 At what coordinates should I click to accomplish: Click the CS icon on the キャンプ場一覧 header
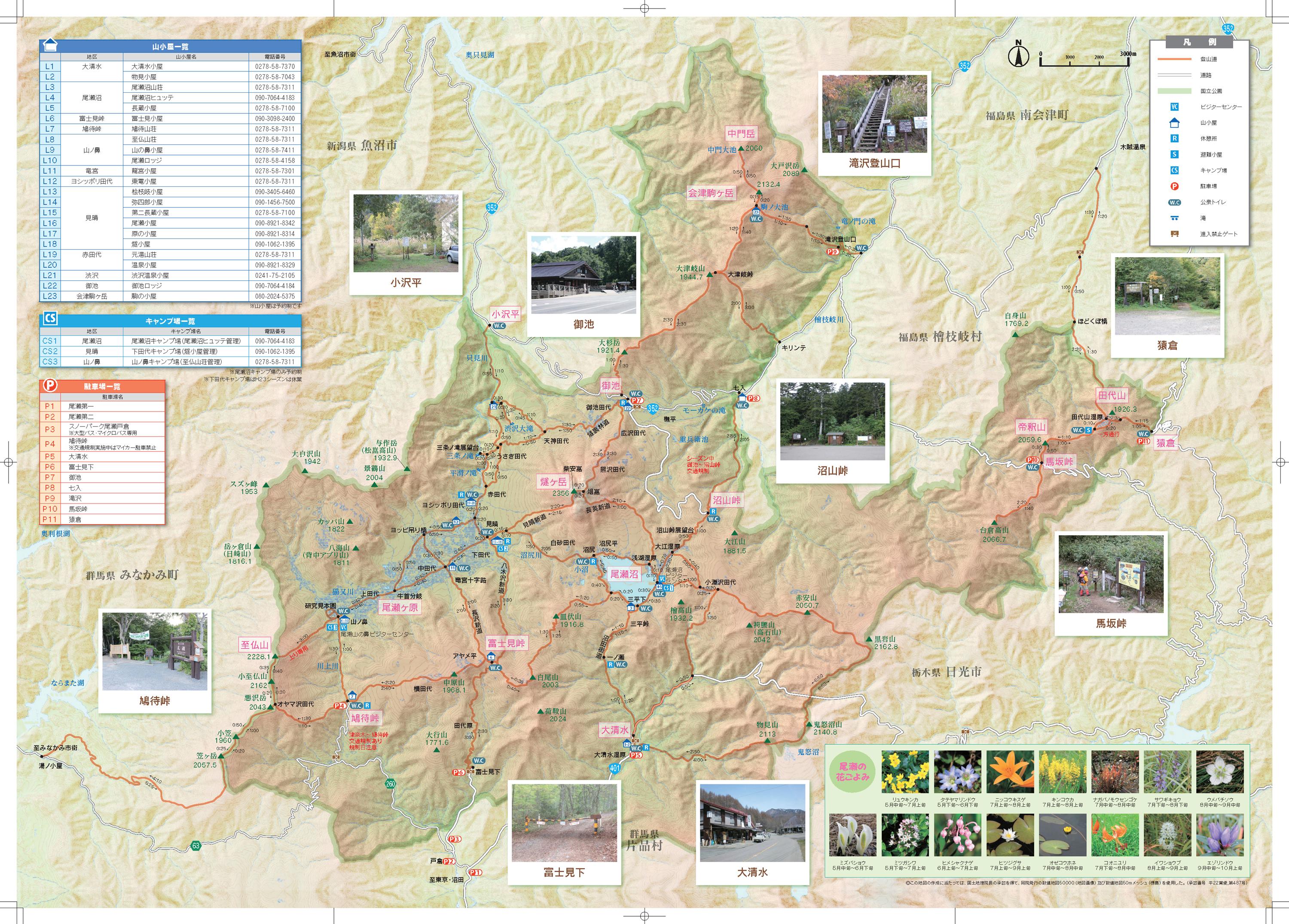50,319
